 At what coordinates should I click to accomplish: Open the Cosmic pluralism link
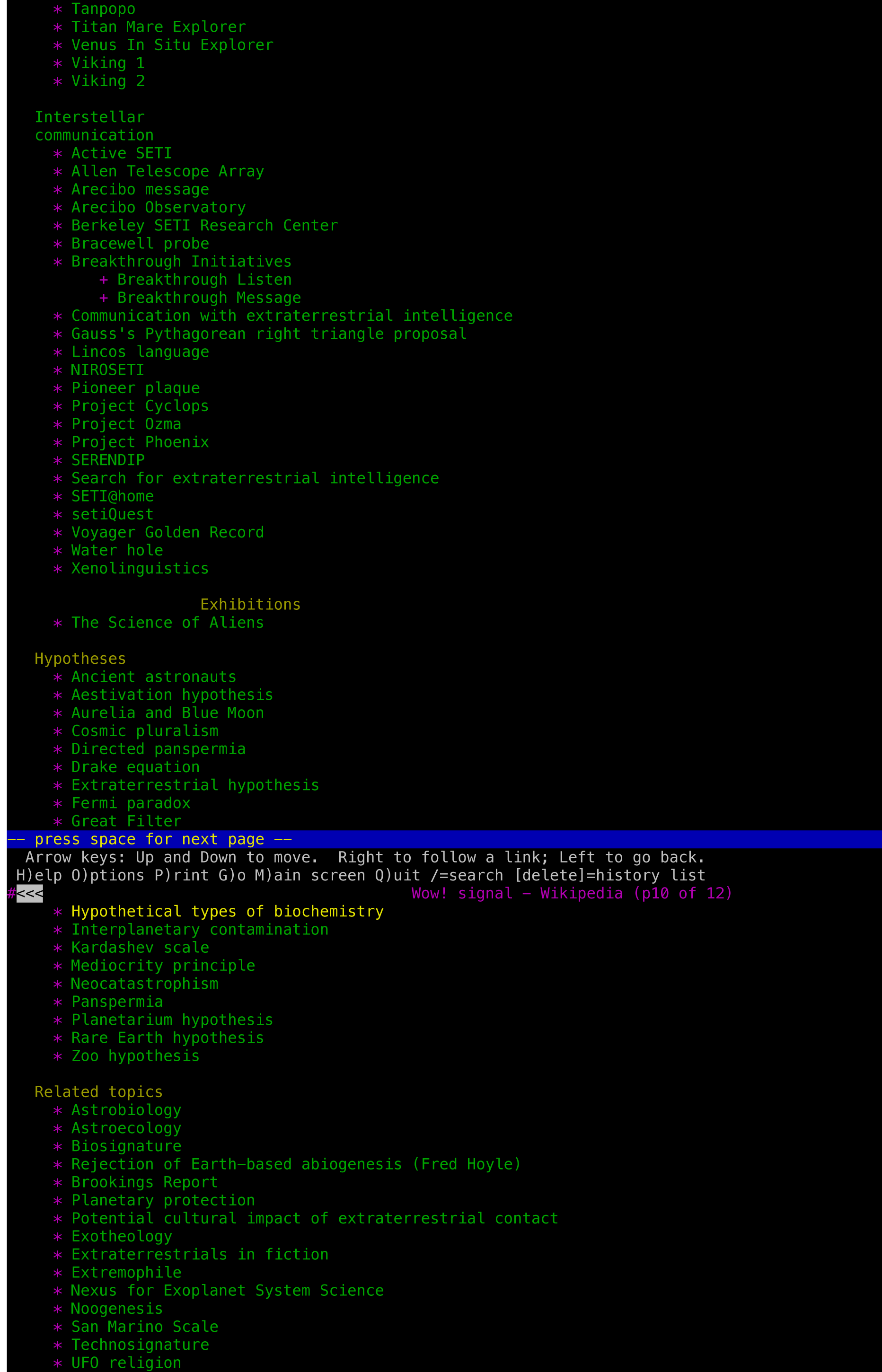click(144, 730)
